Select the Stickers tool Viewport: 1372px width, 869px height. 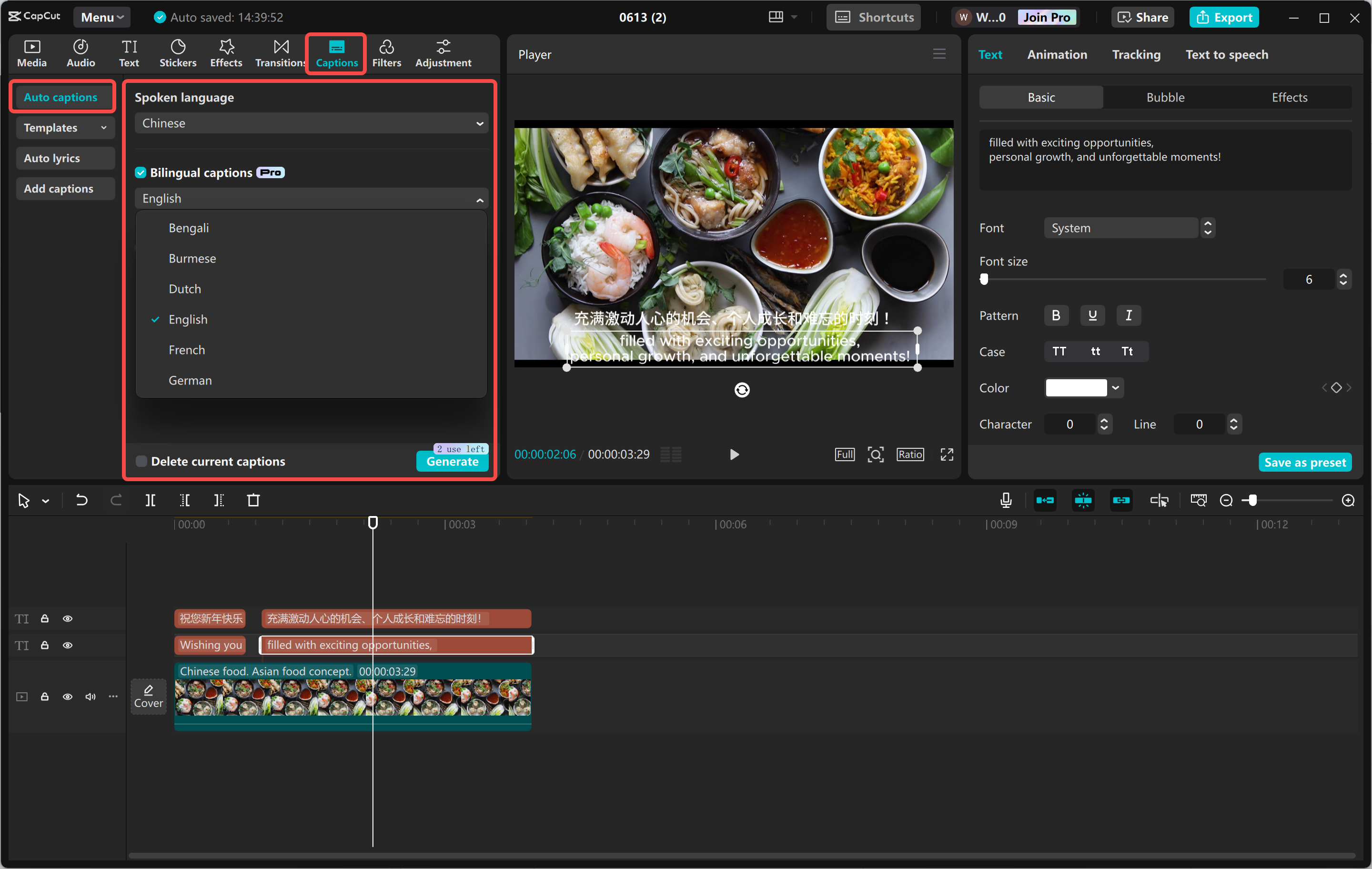pyautogui.click(x=178, y=53)
